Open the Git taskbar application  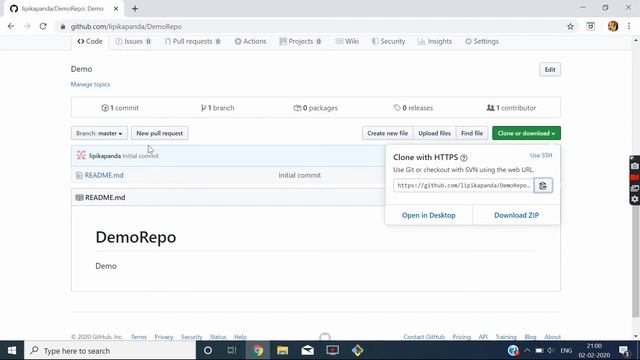pos(357,350)
